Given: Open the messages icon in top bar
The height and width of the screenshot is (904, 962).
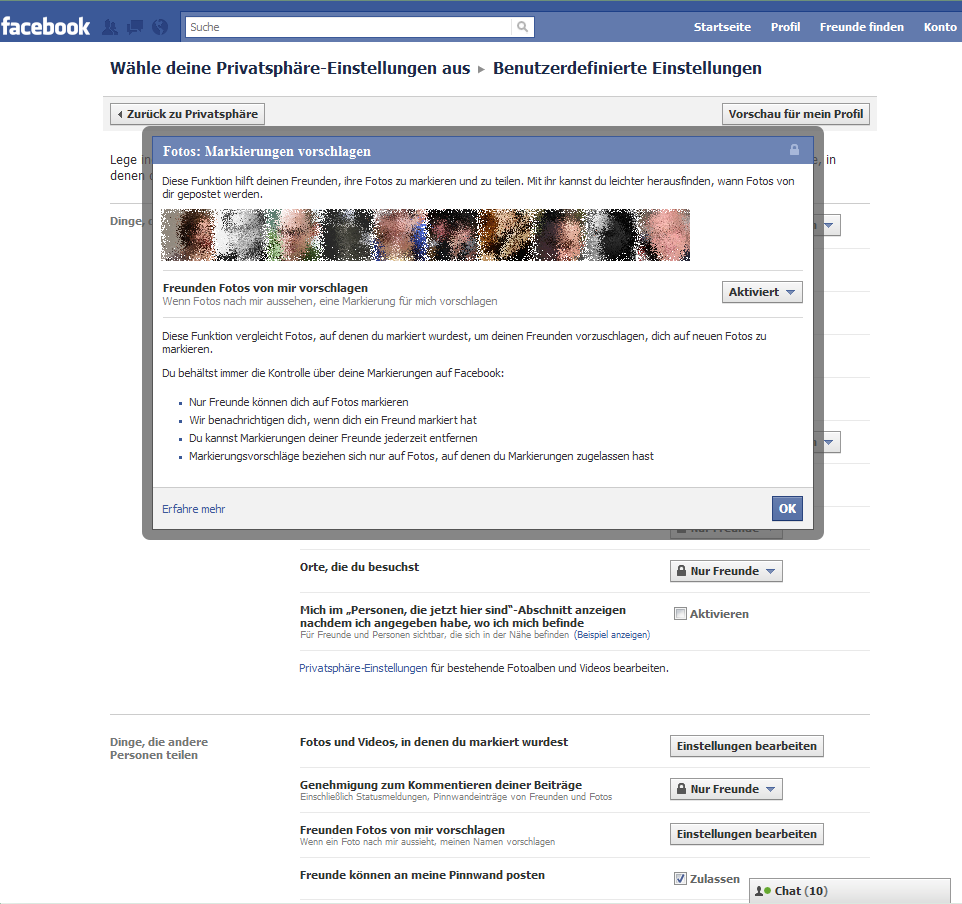Looking at the screenshot, I should (135, 27).
